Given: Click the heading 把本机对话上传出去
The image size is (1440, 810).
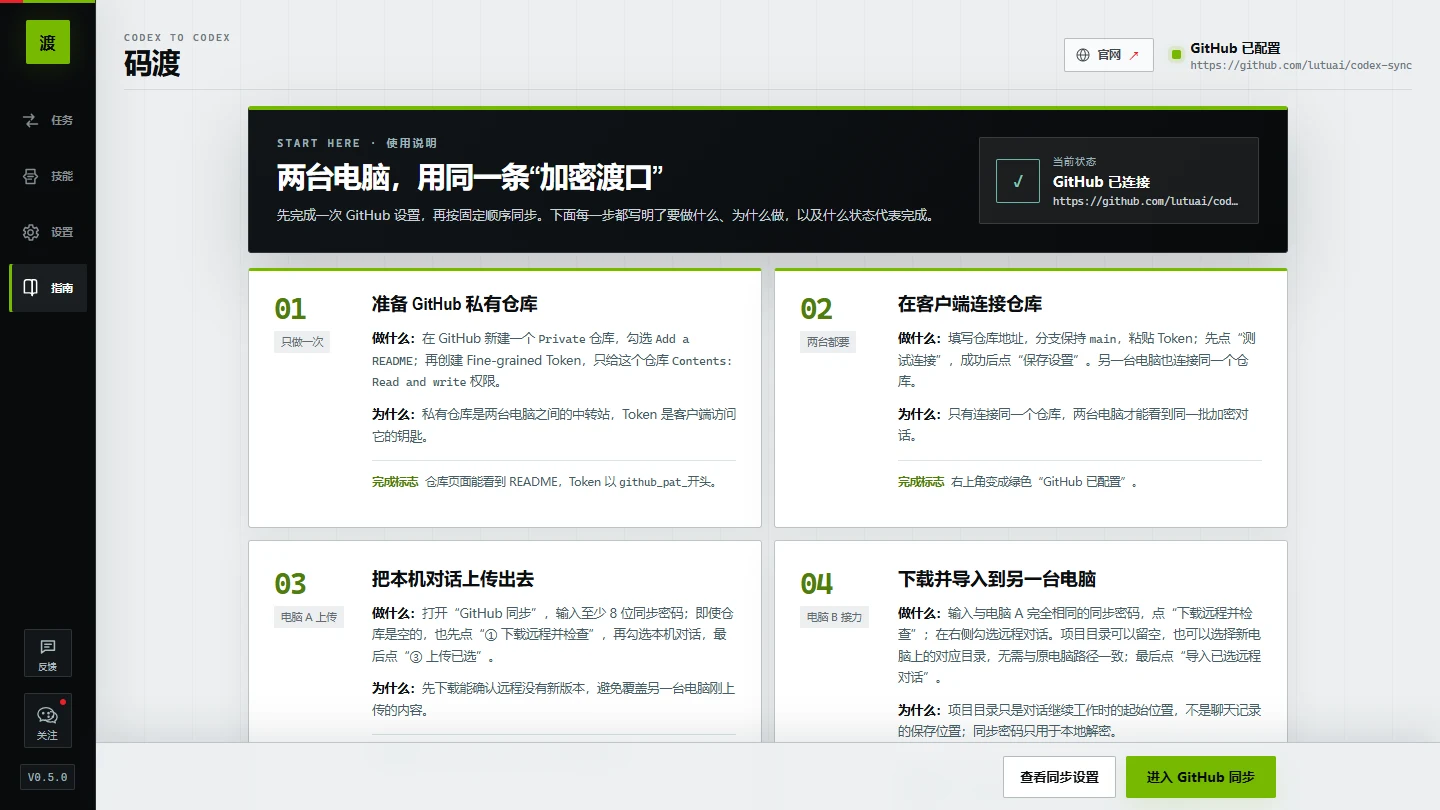Looking at the screenshot, I should (453, 579).
